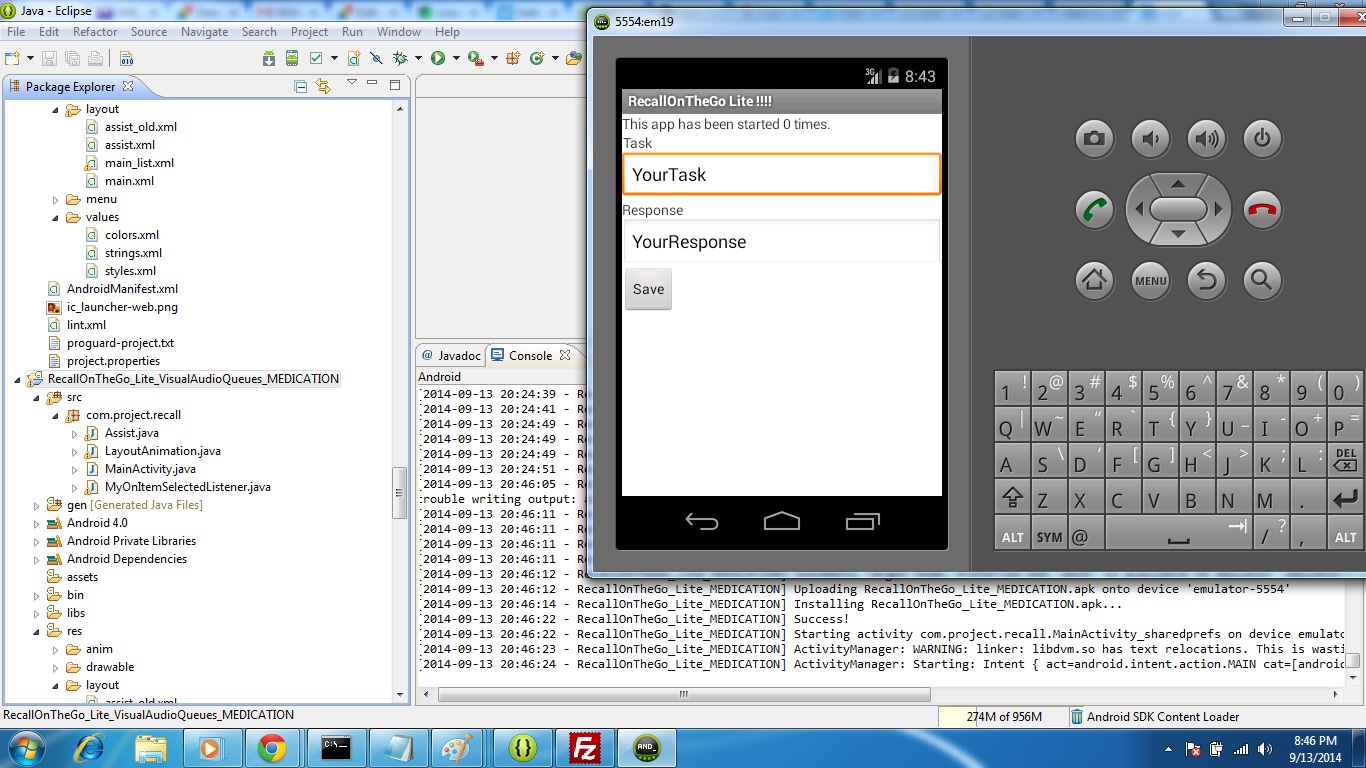This screenshot has height=768, width=1366.
Task: Click Run External Tools toolbox icon
Action: tap(476, 58)
